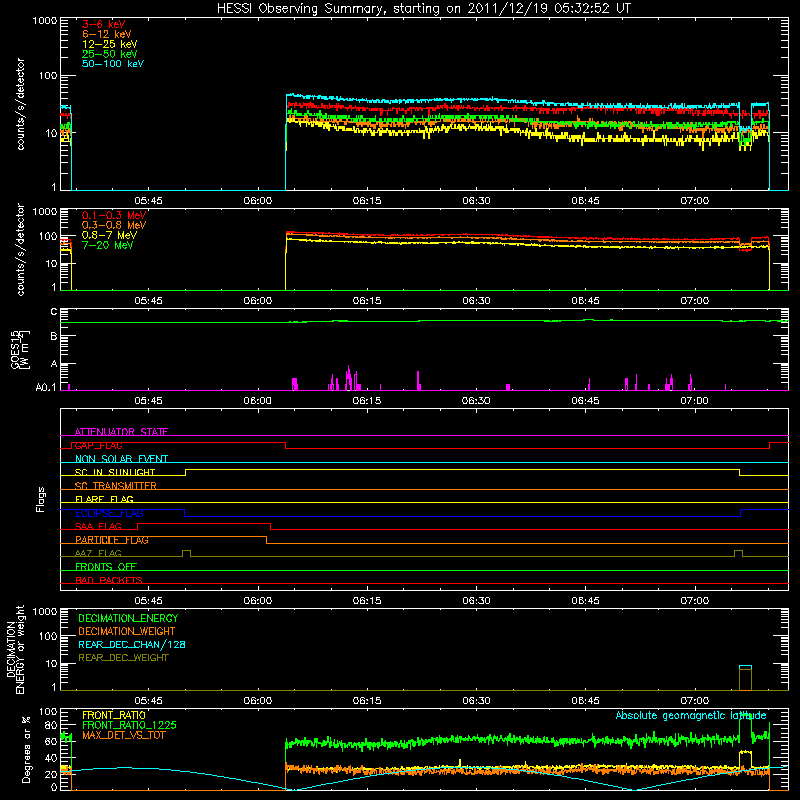Click the tallest magenta spike in the GOES panel
This screenshot has height=800, width=800.
348,378
